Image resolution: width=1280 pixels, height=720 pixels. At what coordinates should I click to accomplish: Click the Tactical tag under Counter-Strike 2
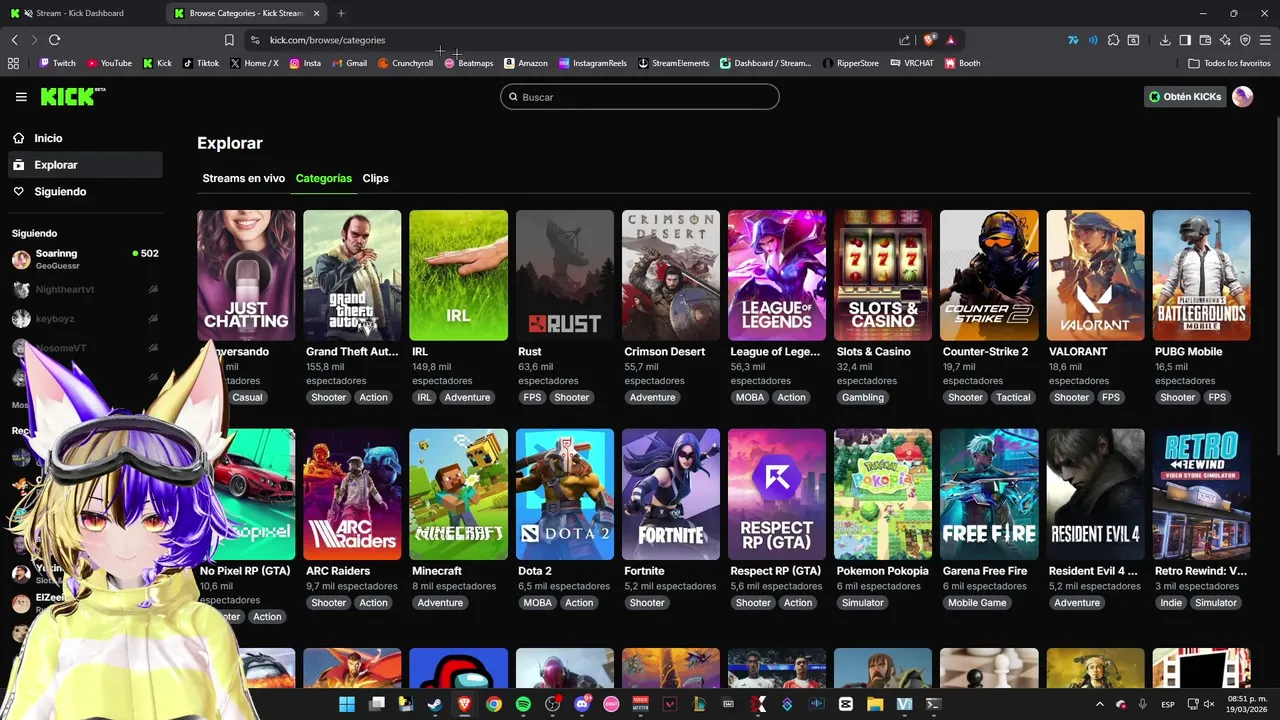(x=1013, y=397)
